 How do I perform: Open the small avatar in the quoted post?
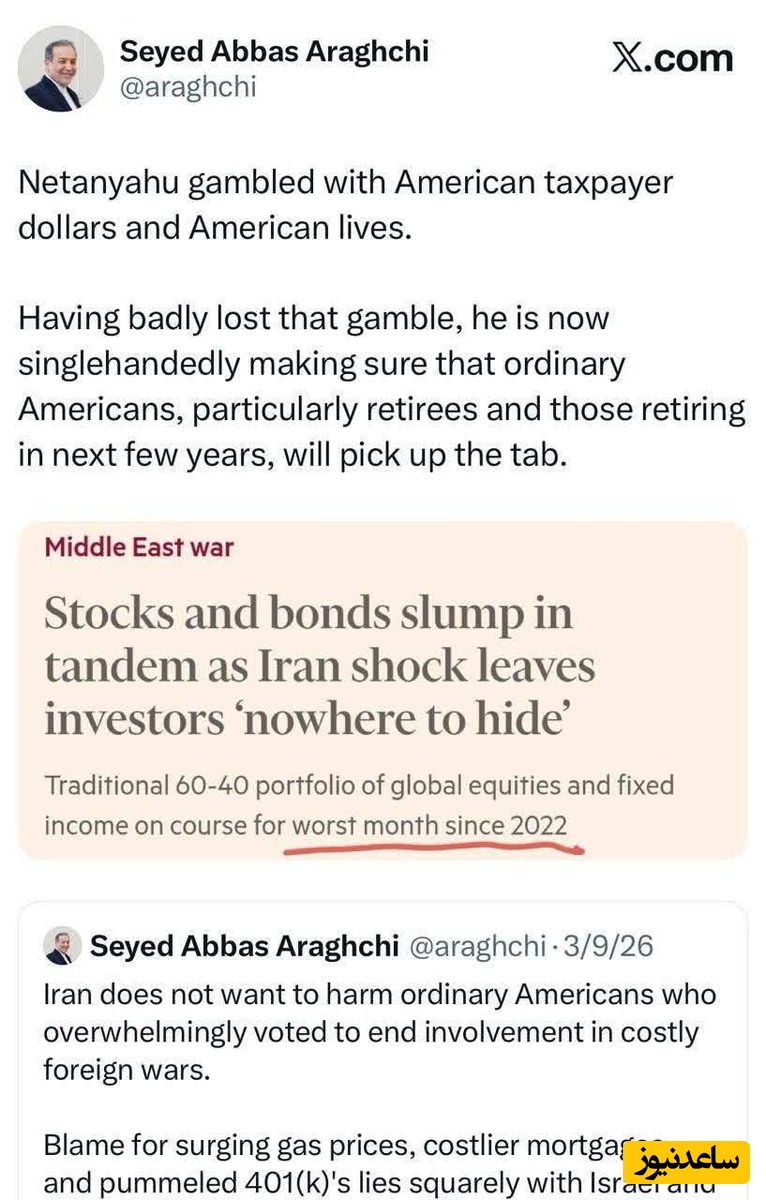click(x=62, y=945)
